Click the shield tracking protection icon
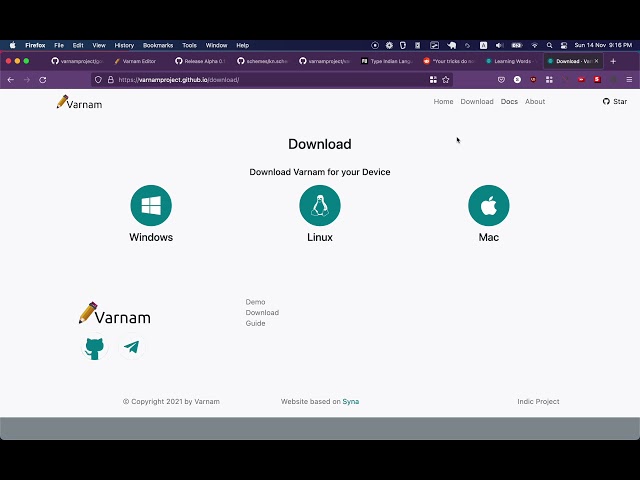Viewport: 640px width, 480px height. click(98, 80)
